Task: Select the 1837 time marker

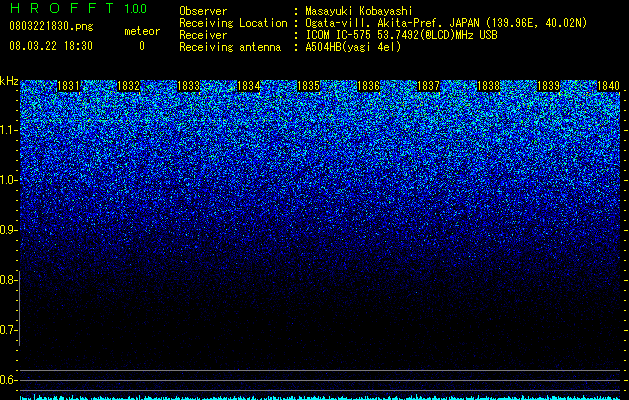Action: click(x=428, y=86)
